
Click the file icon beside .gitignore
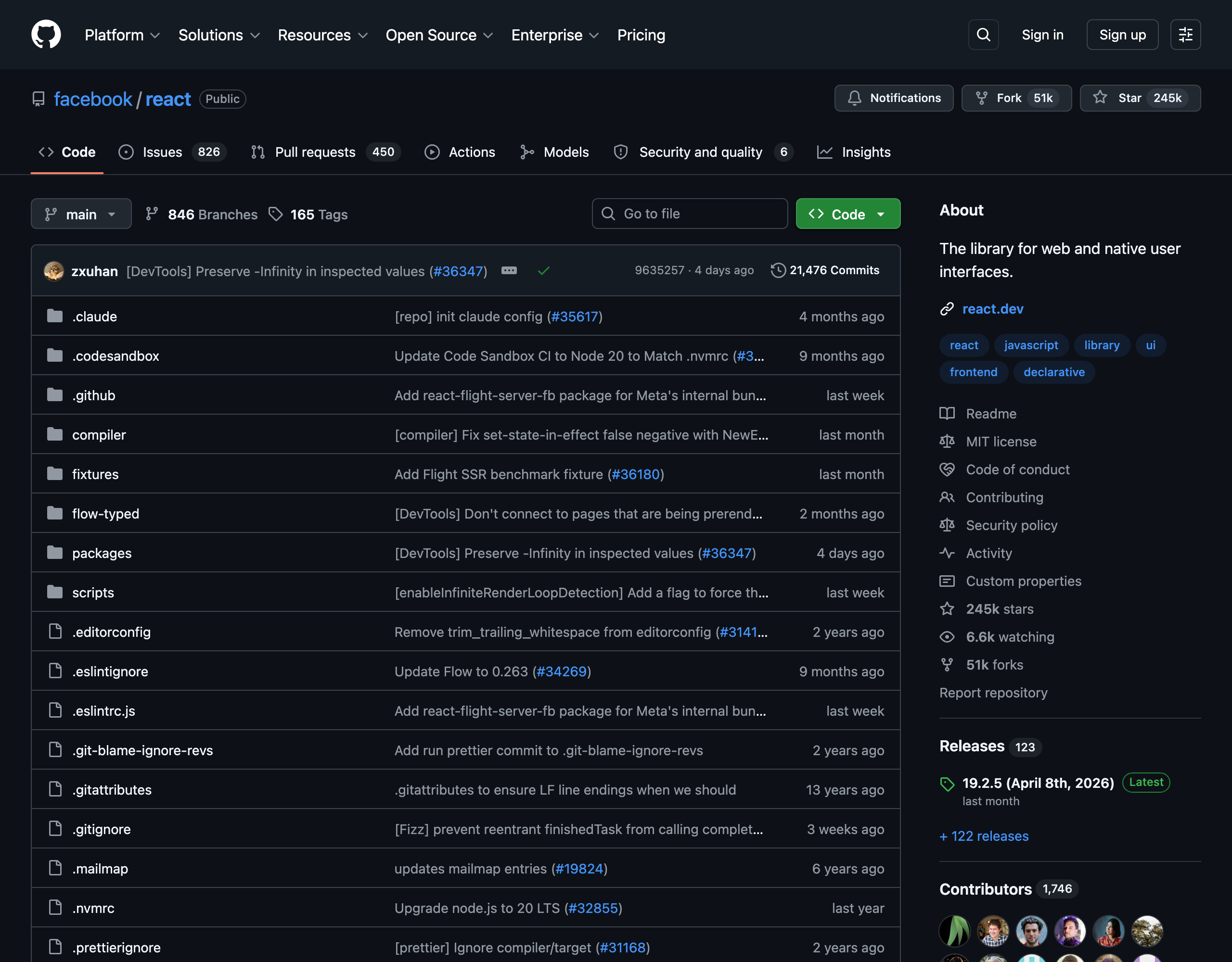point(55,829)
